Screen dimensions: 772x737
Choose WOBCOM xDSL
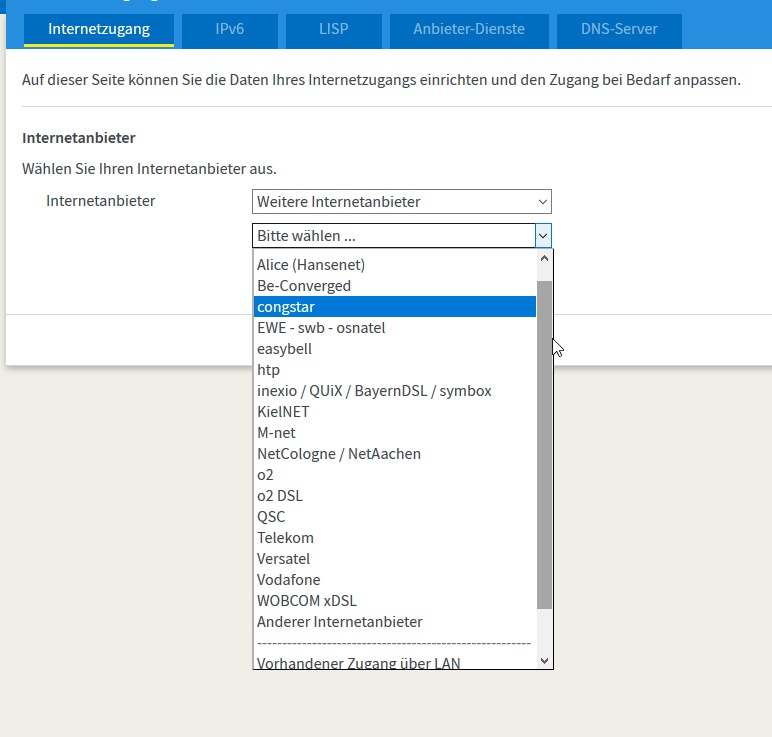click(x=395, y=601)
